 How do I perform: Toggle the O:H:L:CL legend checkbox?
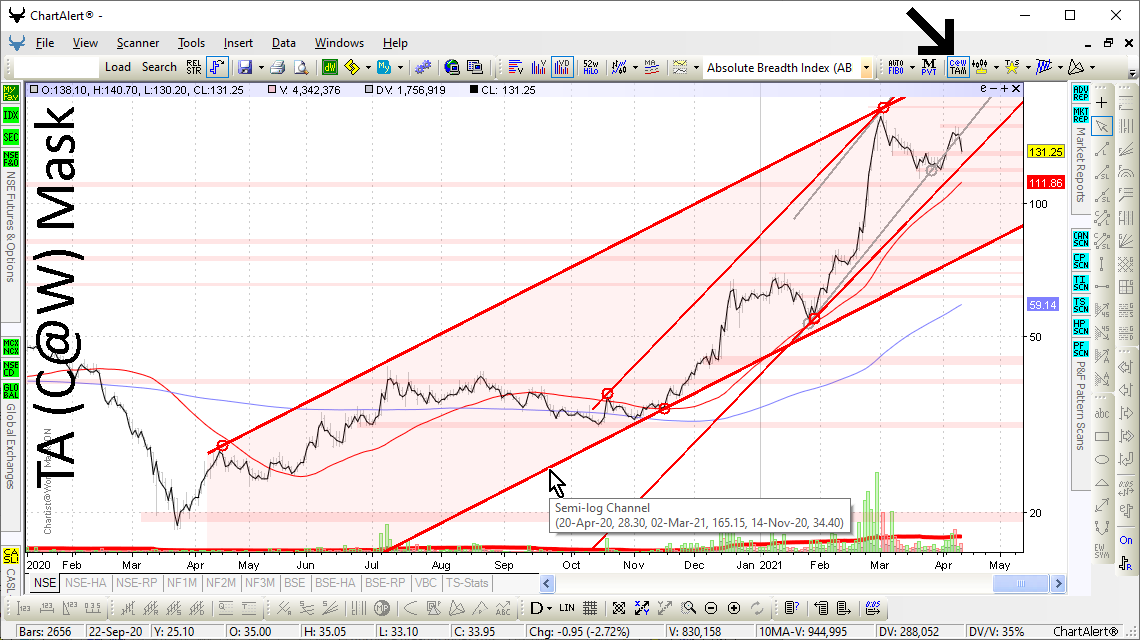point(33,90)
